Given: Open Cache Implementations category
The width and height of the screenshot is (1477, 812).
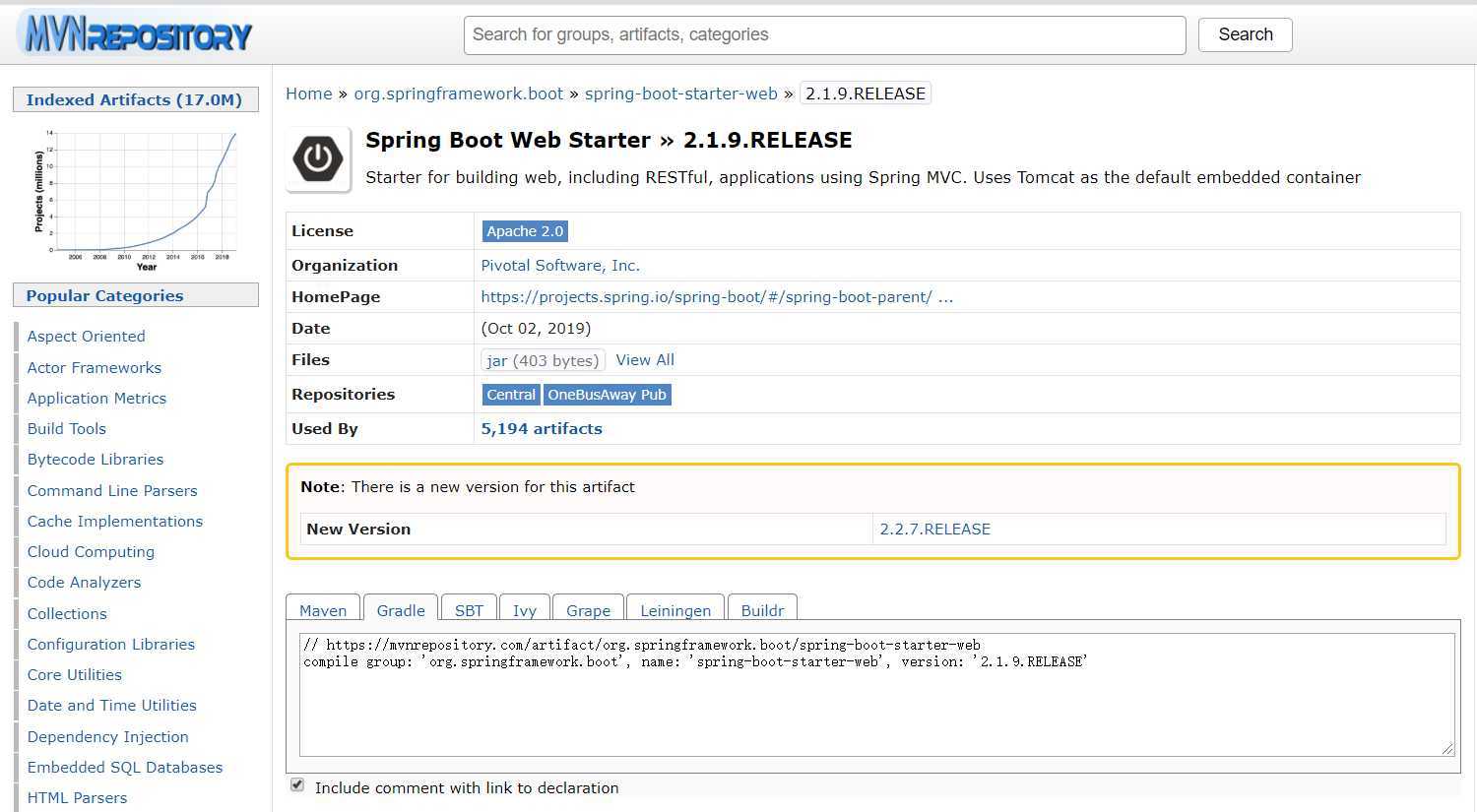Looking at the screenshot, I should pyautogui.click(x=115, y=522).
